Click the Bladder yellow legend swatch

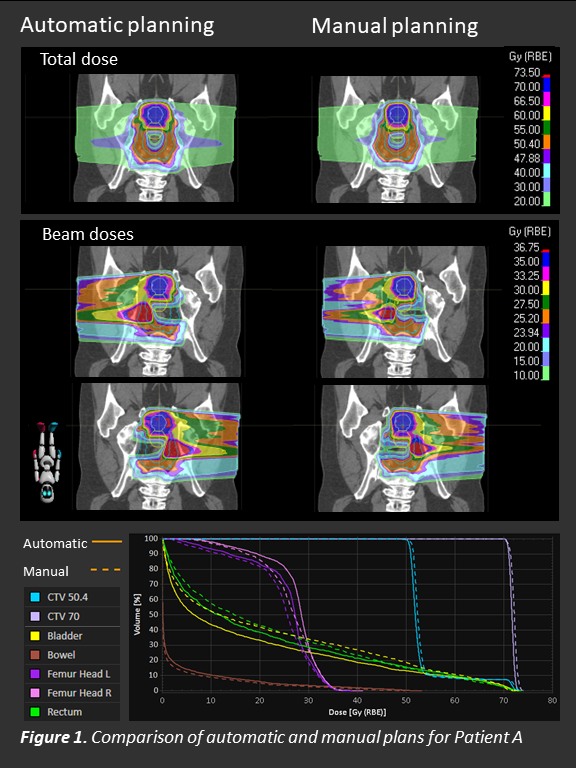pyautogui.click(x=35, y=636)
